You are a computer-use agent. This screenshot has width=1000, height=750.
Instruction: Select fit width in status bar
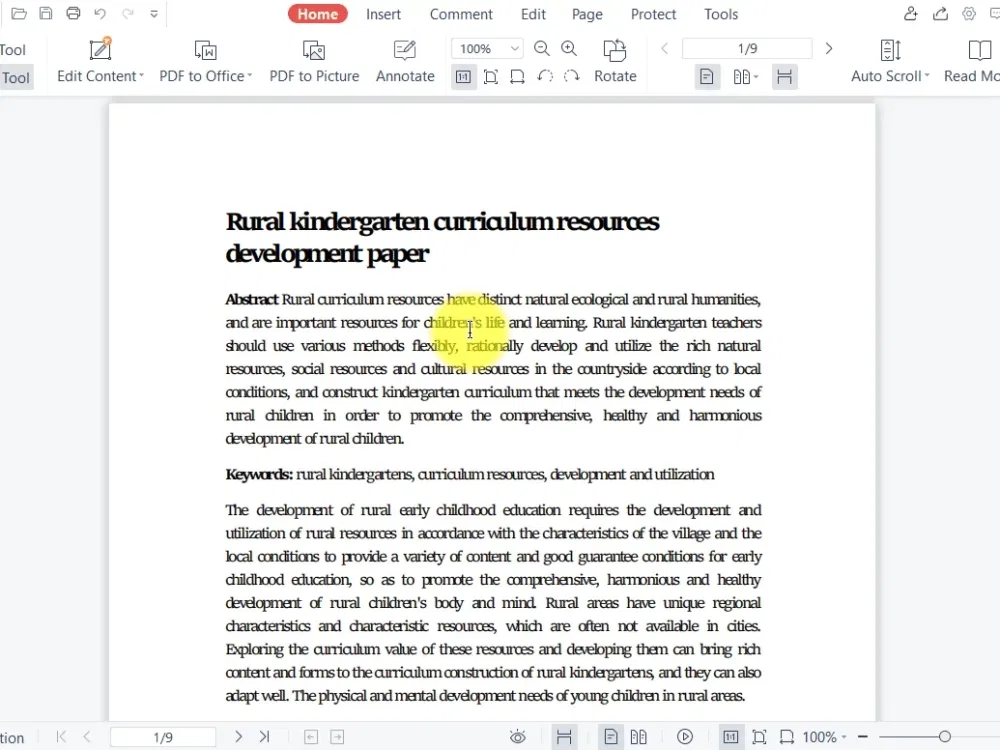[786, 737]
